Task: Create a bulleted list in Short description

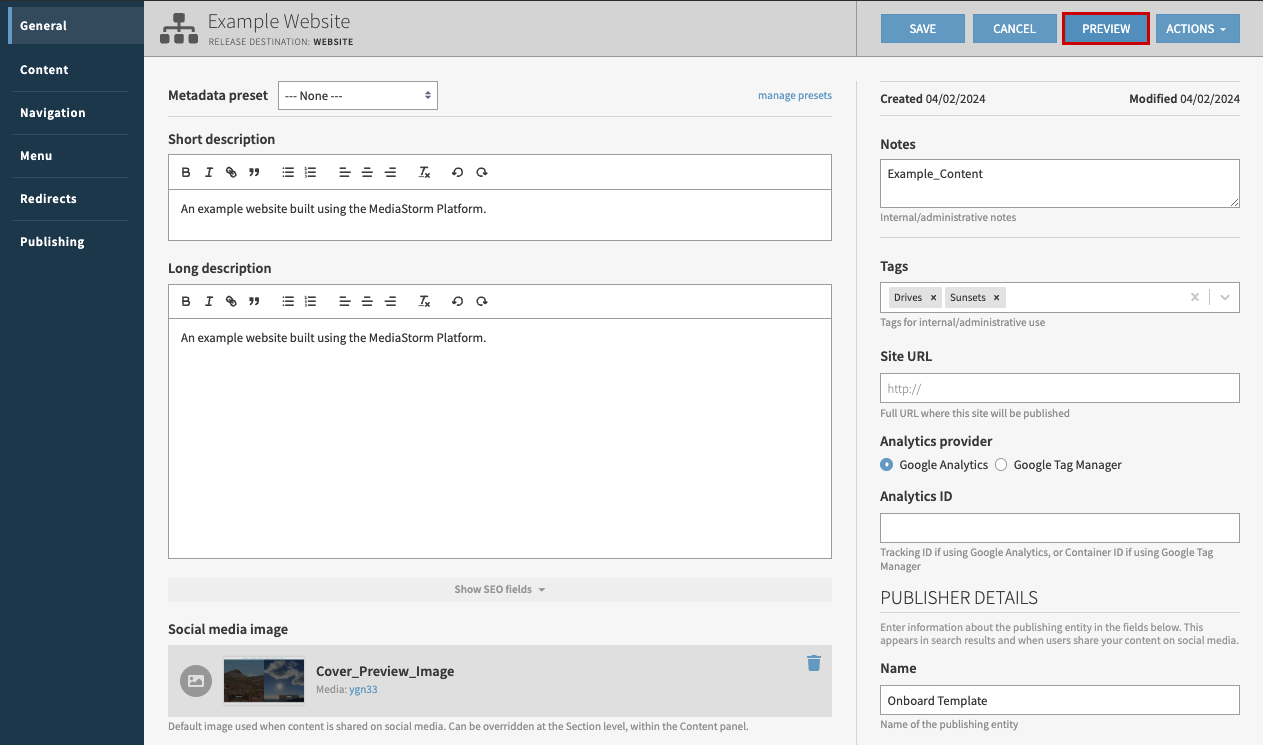Action: pos(288,171)
